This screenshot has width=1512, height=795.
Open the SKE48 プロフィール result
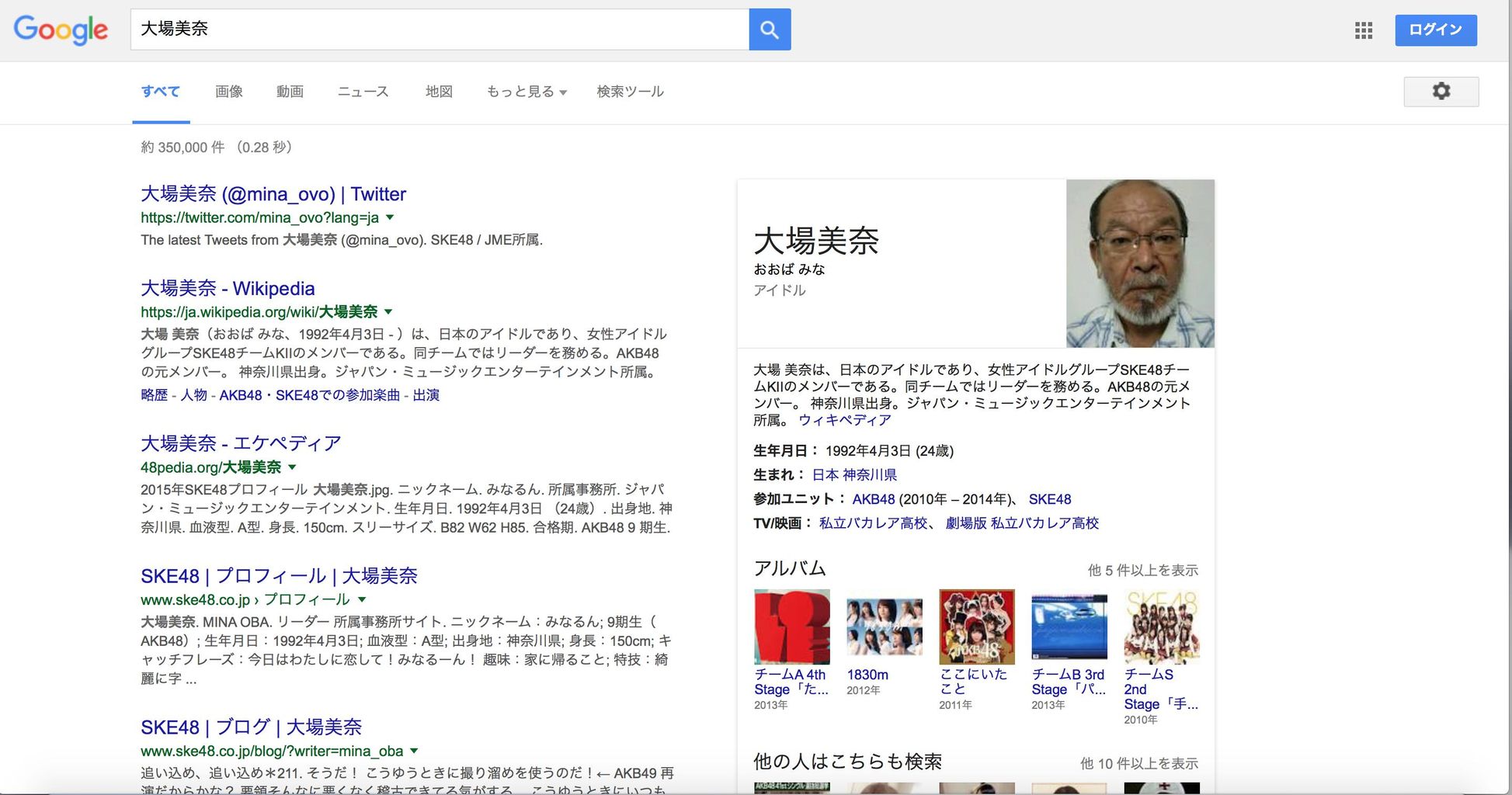pyautogui.click(x=279, y=576)
